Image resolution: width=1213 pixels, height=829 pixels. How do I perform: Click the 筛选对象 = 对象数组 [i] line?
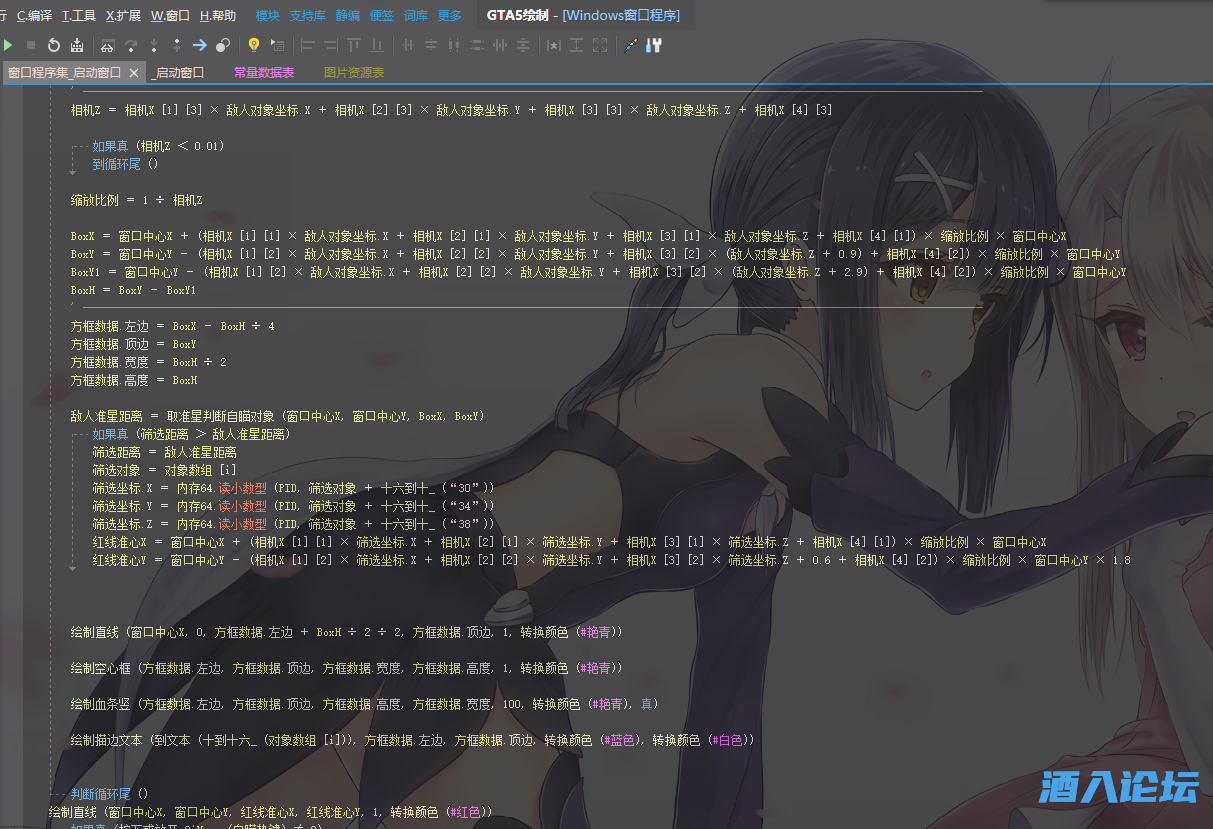click(164, 471)
